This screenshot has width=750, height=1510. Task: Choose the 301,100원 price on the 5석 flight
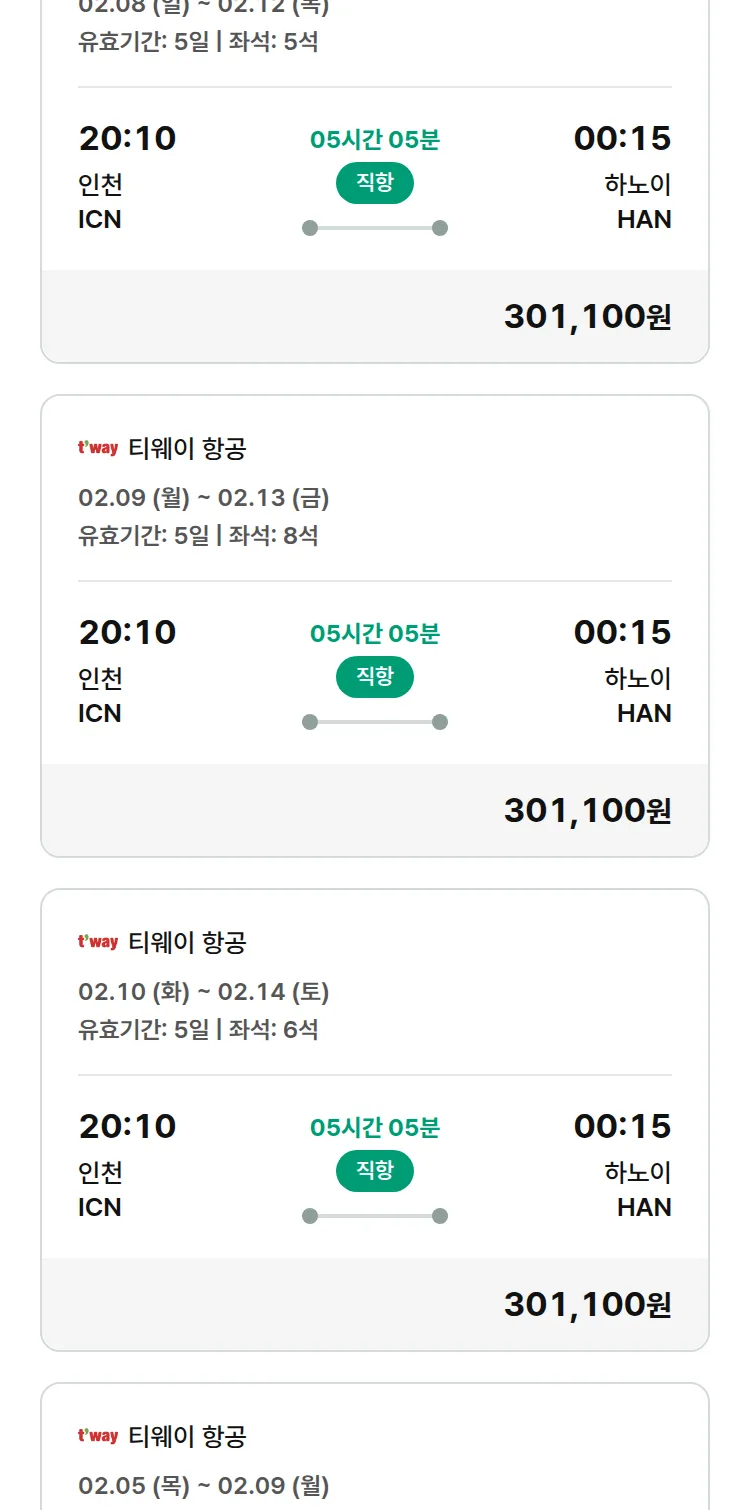click(x=587, y=316)
